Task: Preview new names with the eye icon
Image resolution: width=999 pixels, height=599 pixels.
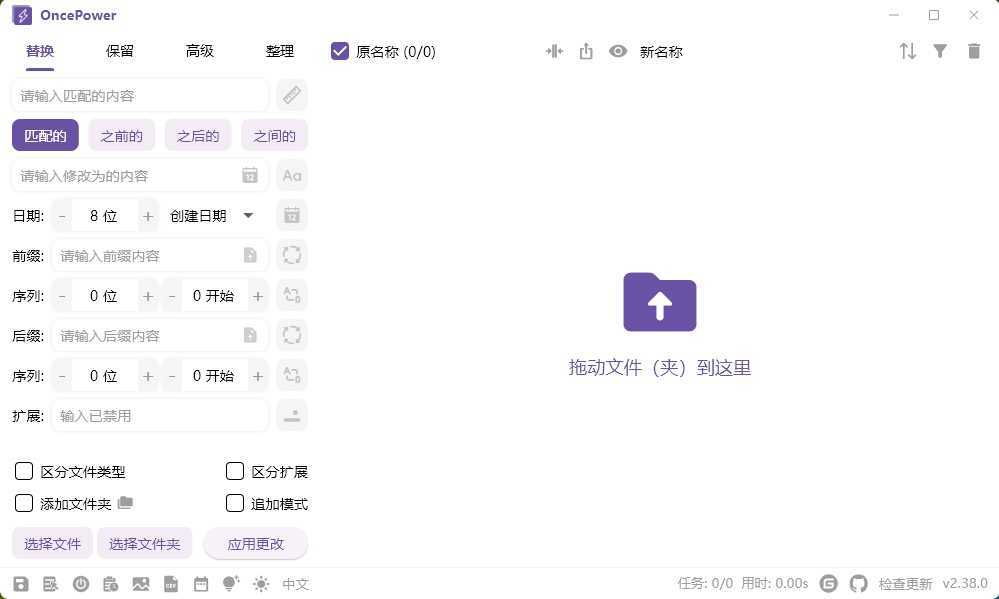Action: (x=618, y=51)
